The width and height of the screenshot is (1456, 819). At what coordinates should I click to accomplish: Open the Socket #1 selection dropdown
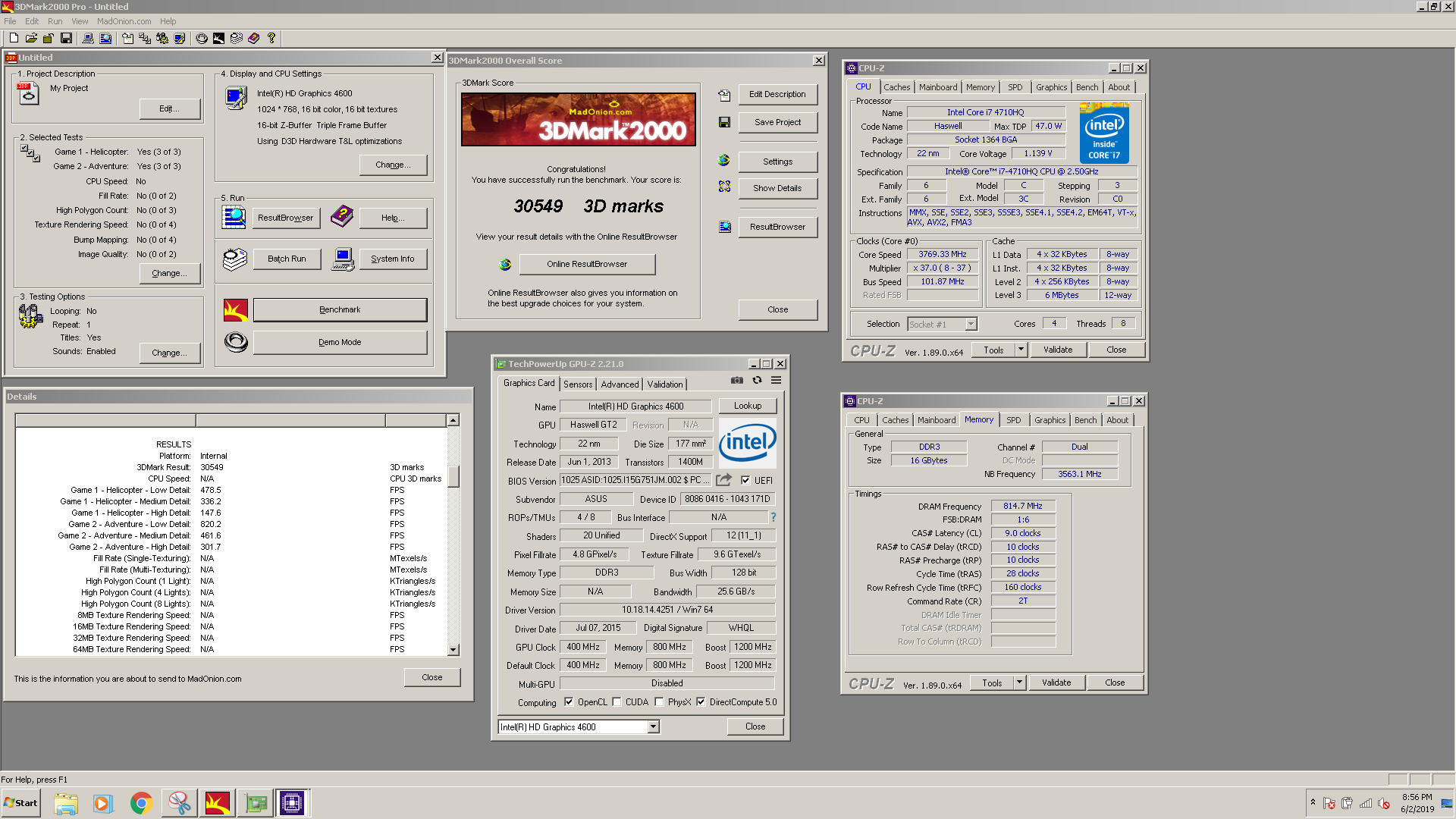click(971, 324)
